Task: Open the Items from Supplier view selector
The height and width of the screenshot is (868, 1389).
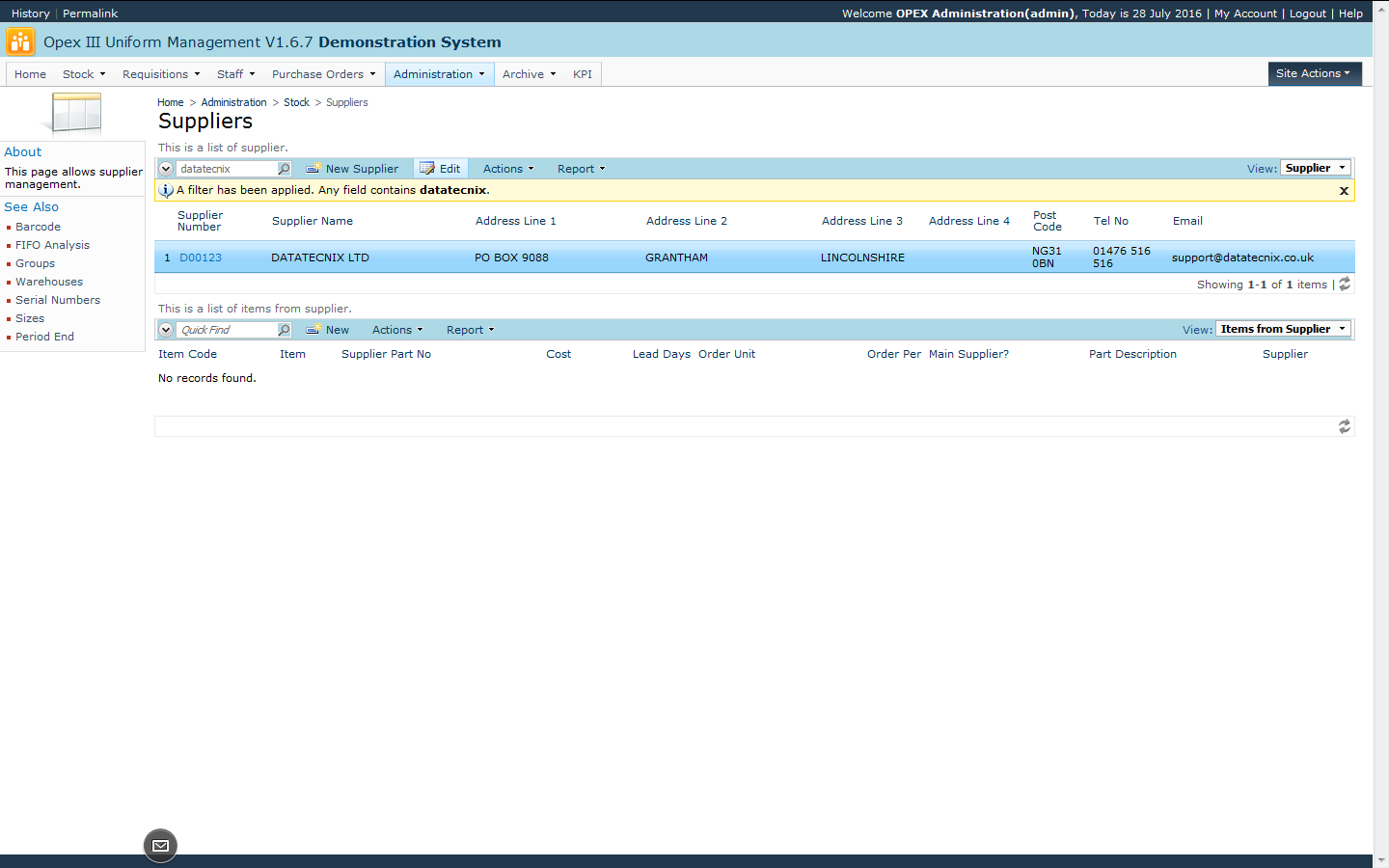Action: coord(1283,329)
